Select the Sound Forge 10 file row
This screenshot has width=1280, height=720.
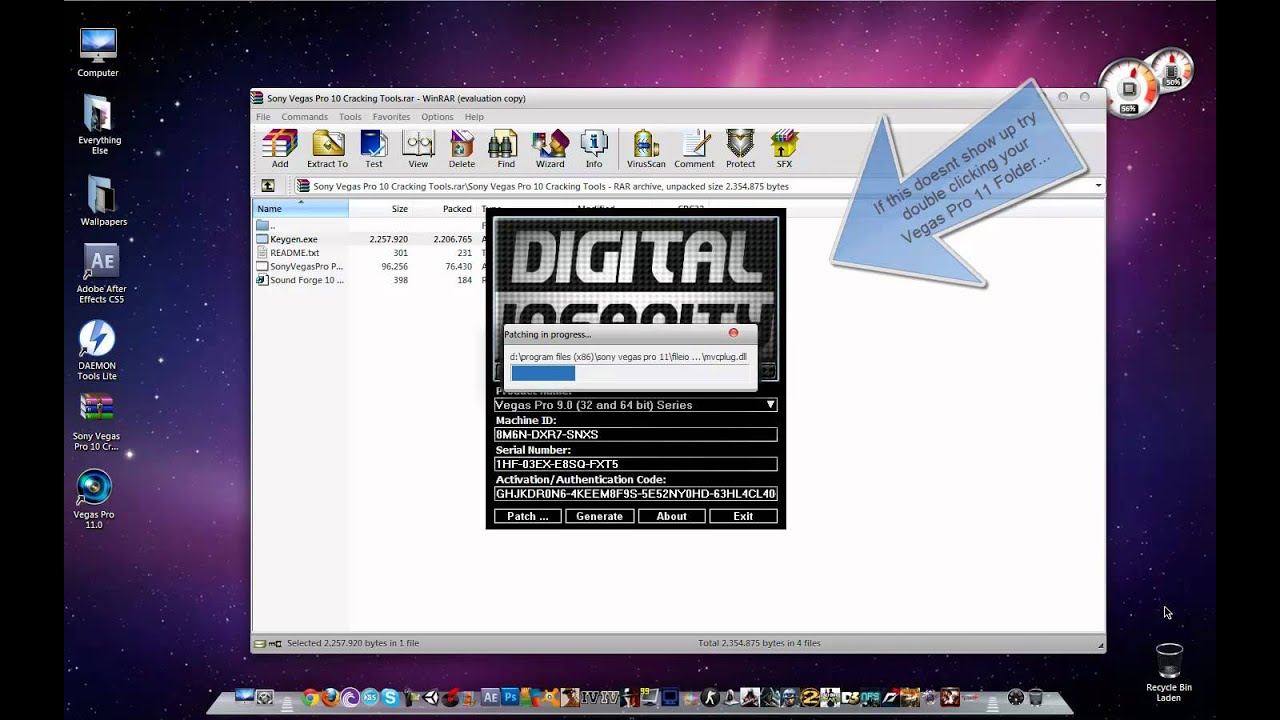click(300, 280)
